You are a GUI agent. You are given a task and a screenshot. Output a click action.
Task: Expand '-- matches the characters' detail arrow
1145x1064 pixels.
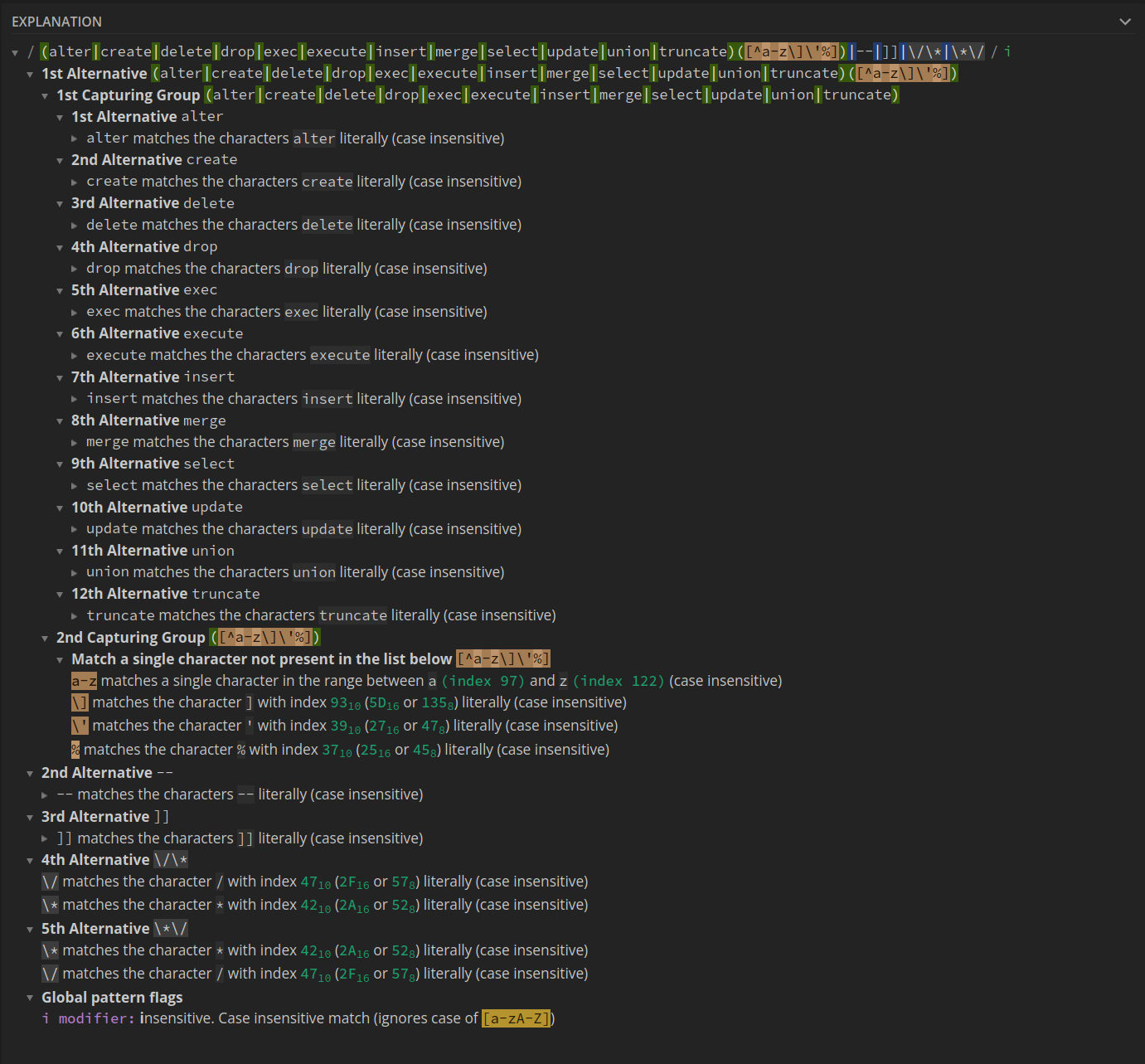[45, 794]
